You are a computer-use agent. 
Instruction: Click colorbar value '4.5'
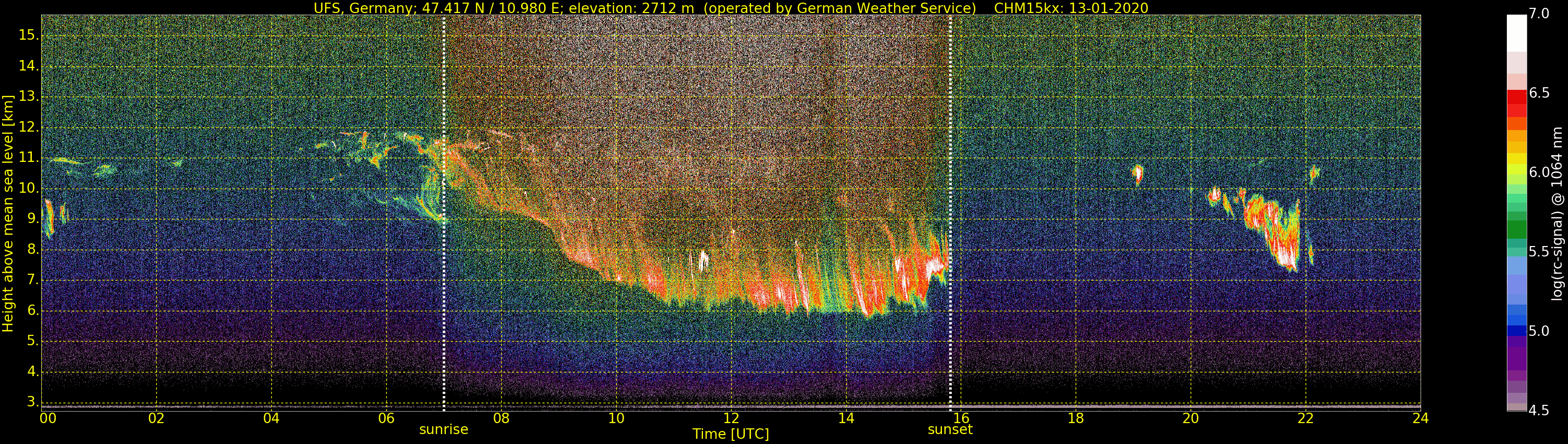point(1539,411)
